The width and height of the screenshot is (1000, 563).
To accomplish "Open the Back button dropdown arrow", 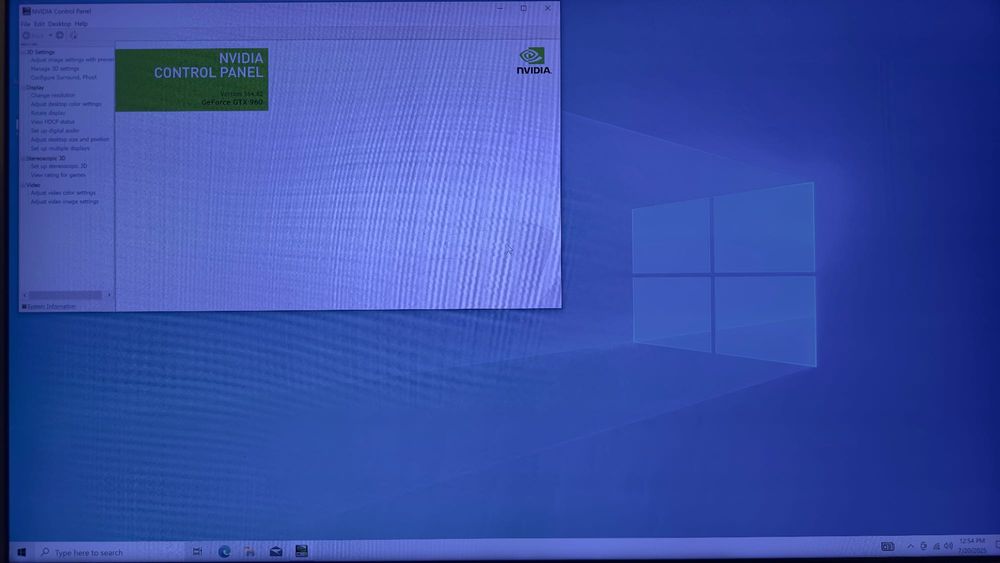I will 50,36.
